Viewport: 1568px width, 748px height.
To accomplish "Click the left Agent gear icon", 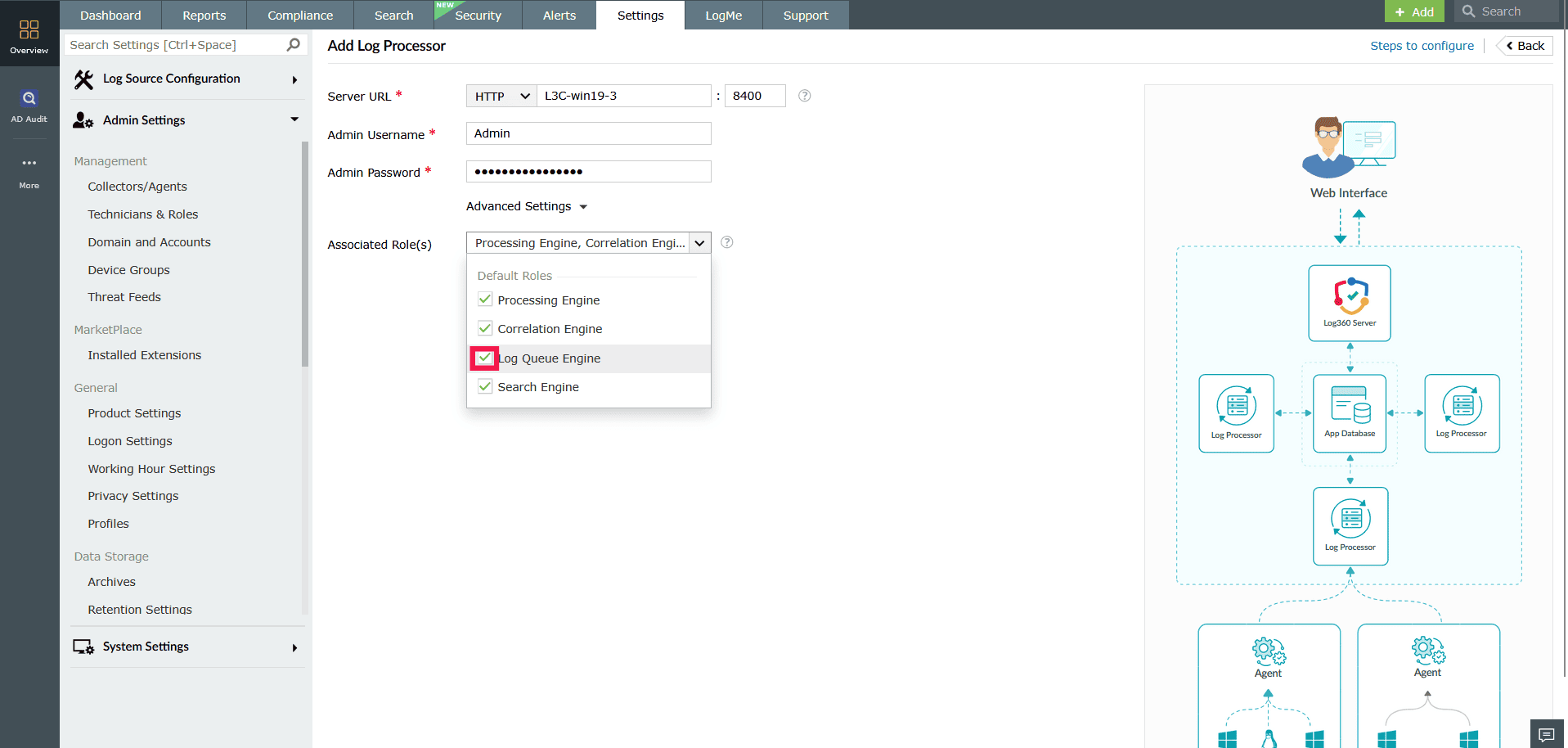I will pyautogui.click(x=1269, y=651).
